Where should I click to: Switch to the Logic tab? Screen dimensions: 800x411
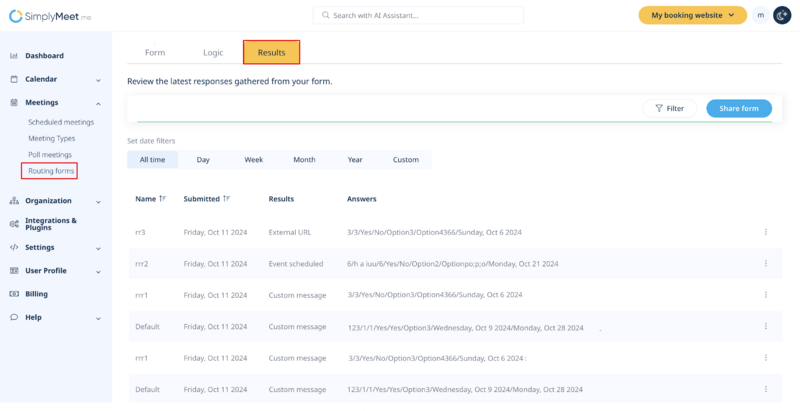click(x=213, y=53)
